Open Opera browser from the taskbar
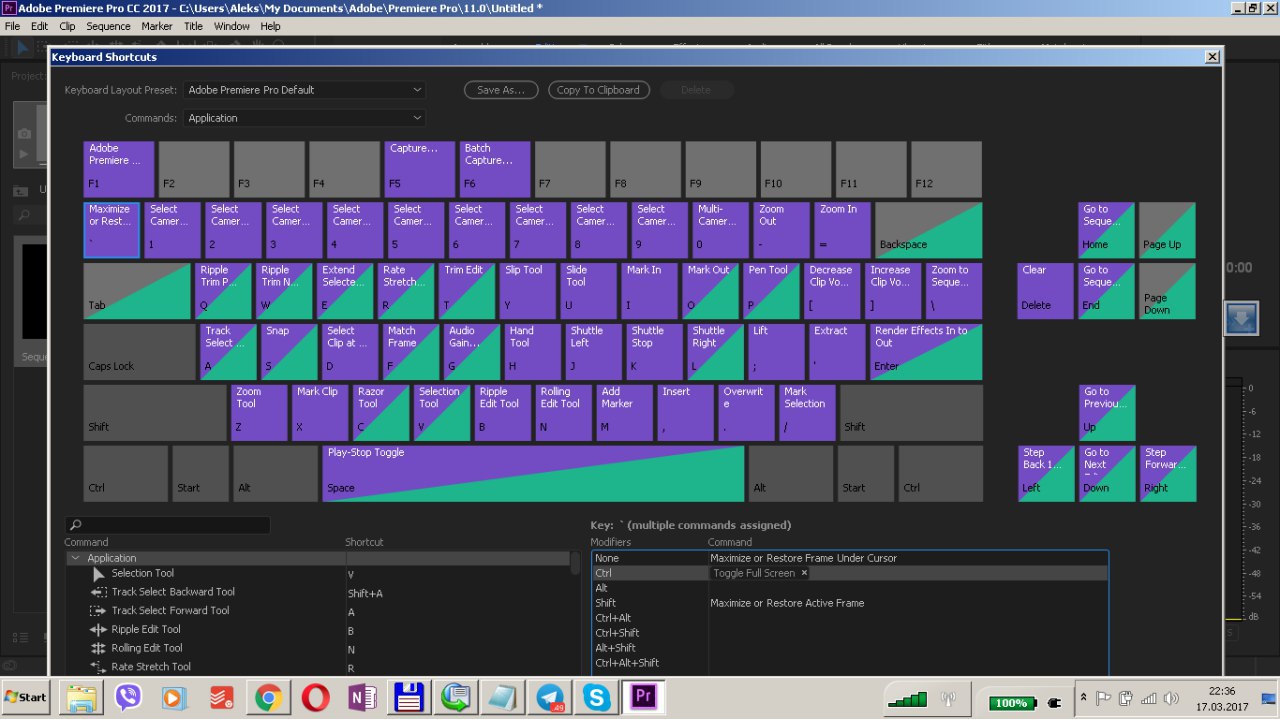The width and height of the screenshot is (1280, 719). [x=315, y=697]
